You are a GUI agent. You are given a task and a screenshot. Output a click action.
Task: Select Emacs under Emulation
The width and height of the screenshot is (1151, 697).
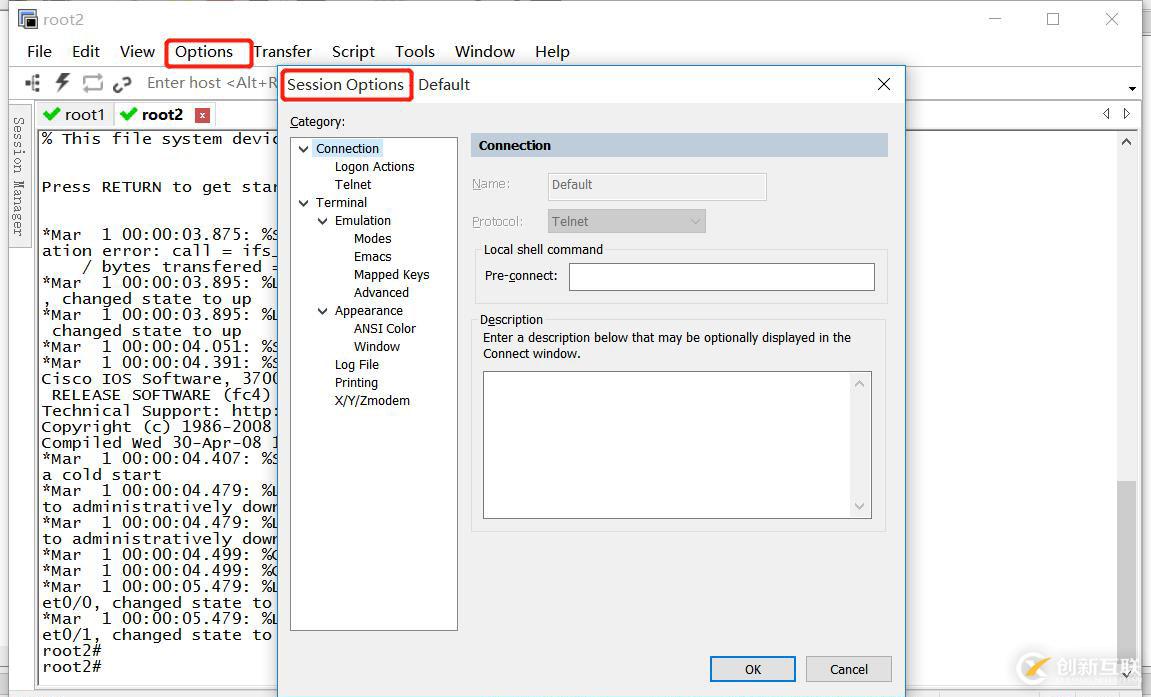pos(372,257)
